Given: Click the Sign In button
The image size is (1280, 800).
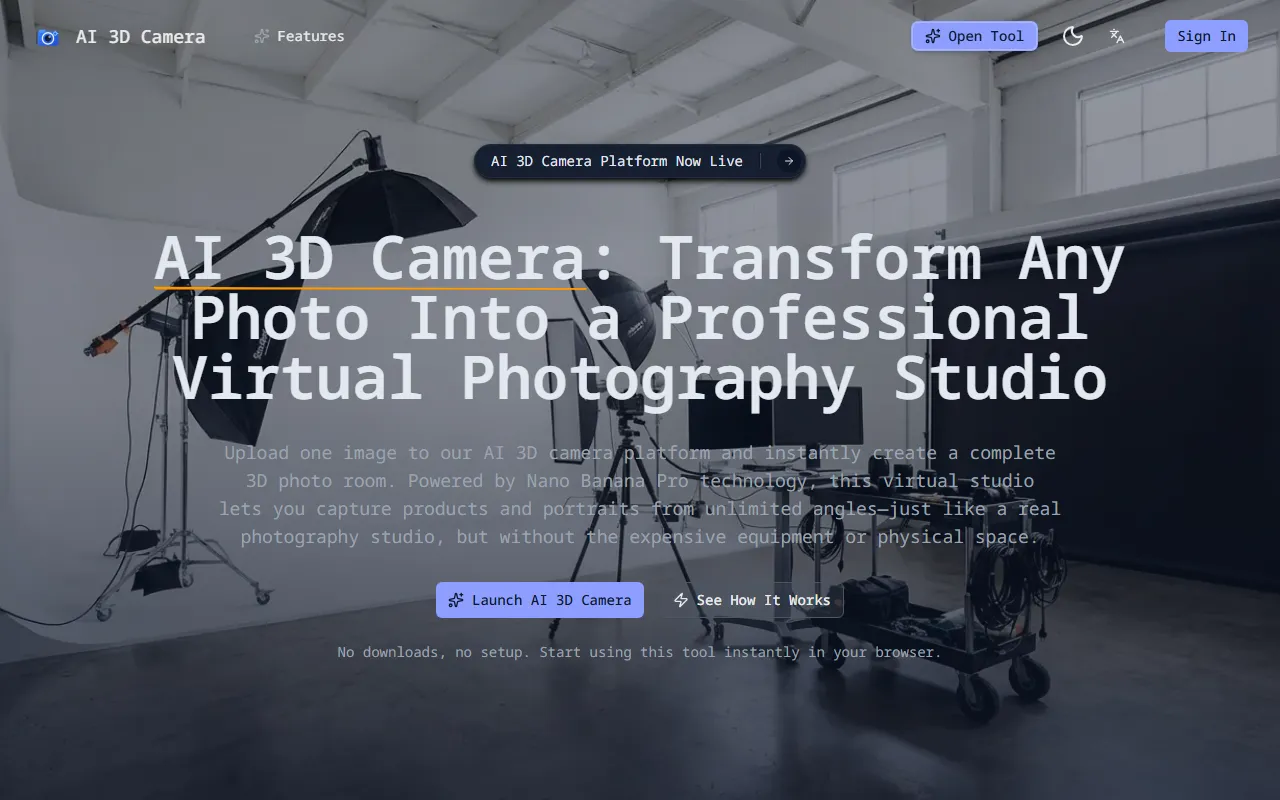Looking at the screenshot, I should click(x=1206, y=36).
